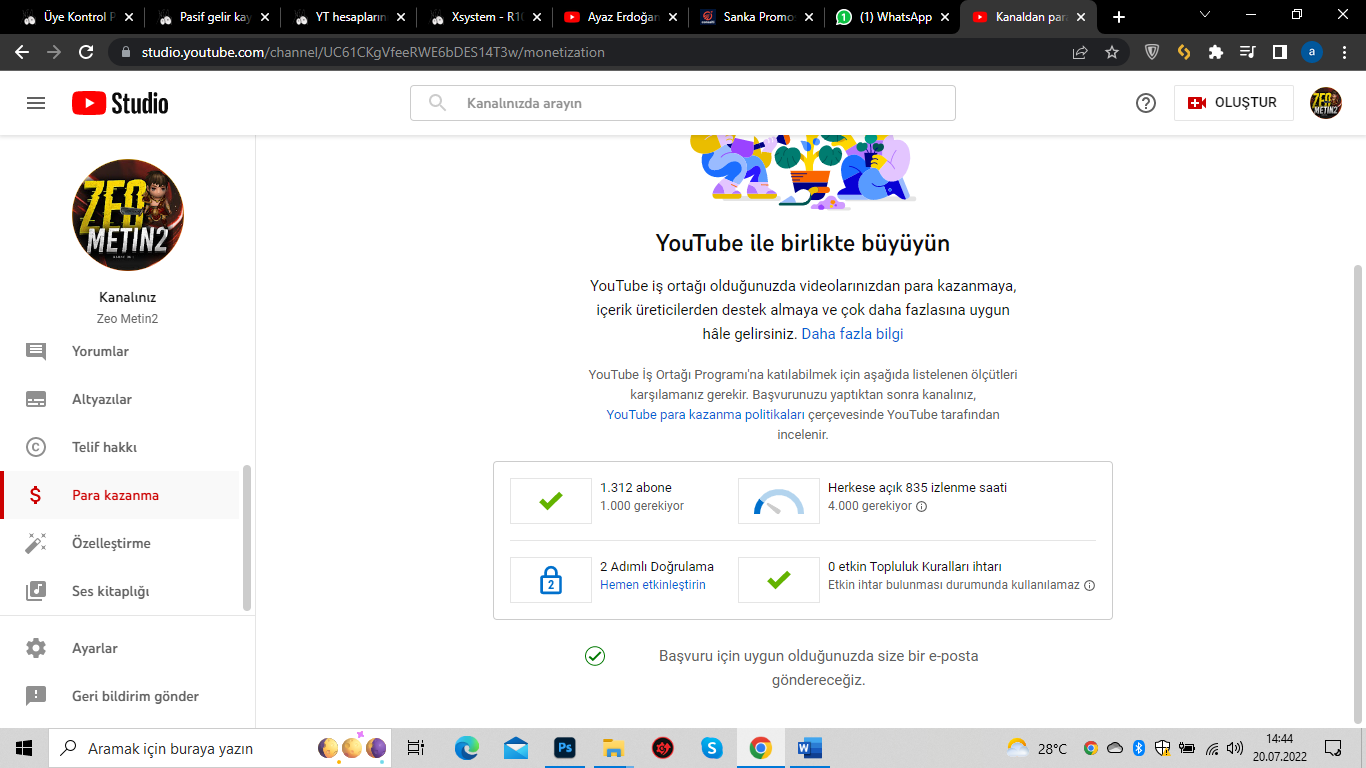Click the sidebar vertical scrollbar
The height and width of the screenshot is (768, 1366).
247,538
